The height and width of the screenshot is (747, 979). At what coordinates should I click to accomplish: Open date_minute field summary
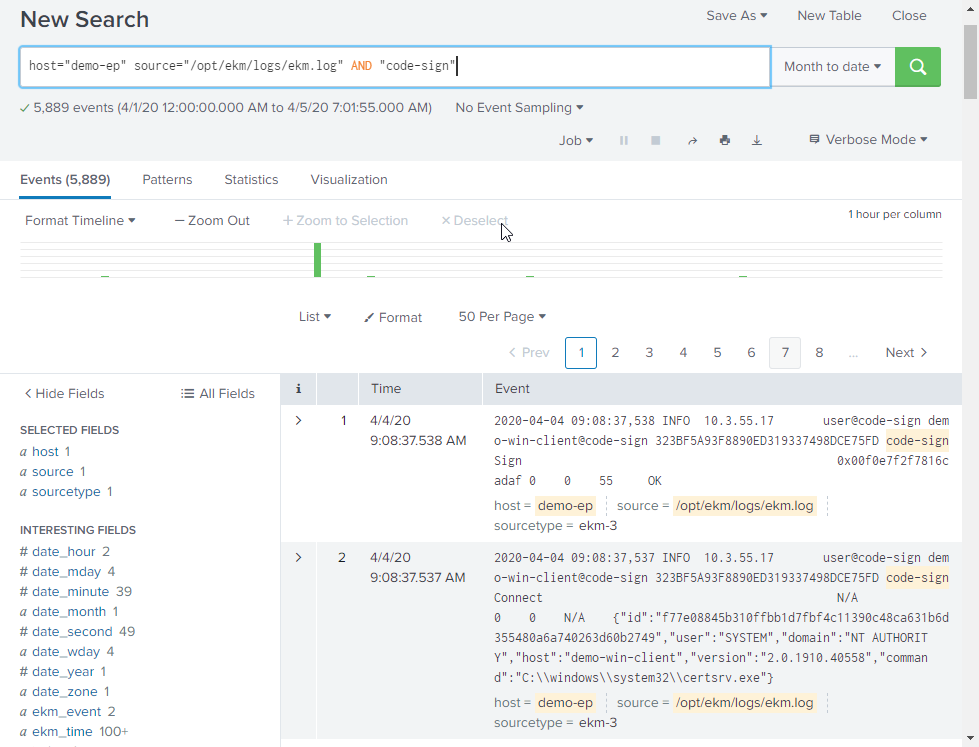pos(71,591)
